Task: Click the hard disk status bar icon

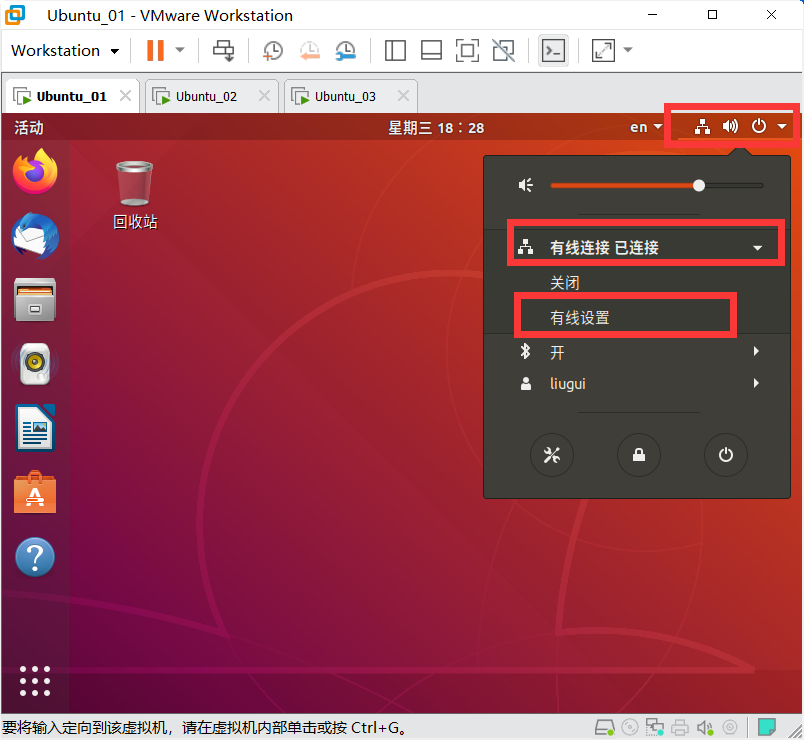Action: (604, 727)
